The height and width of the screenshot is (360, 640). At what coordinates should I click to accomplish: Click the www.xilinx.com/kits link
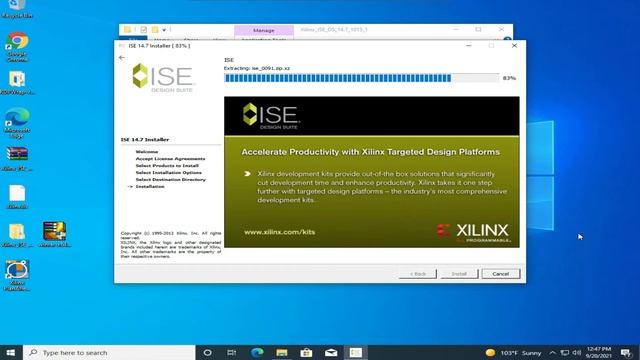click(x=280, y=232)
